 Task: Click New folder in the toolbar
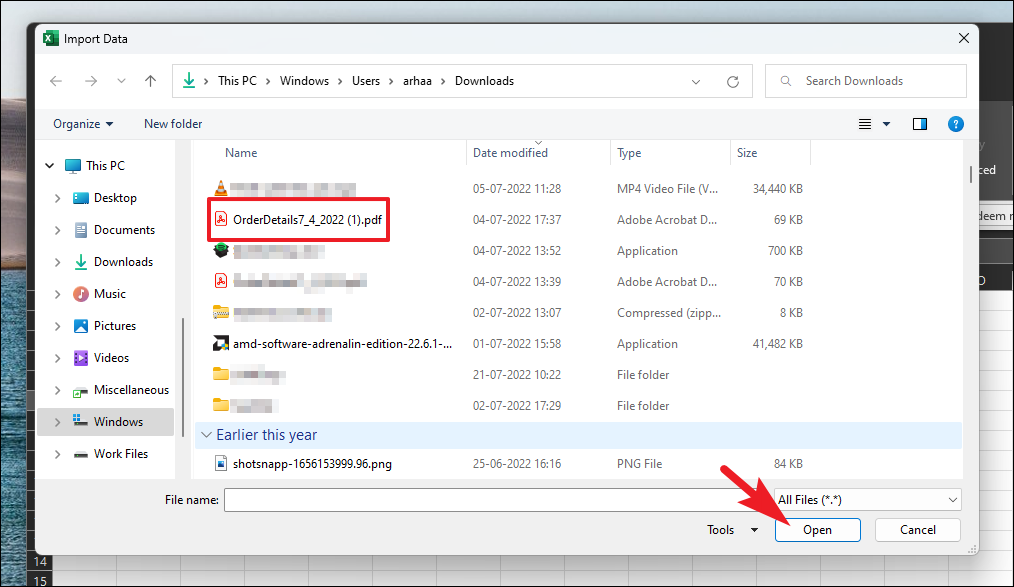click(x=172, y=123)
